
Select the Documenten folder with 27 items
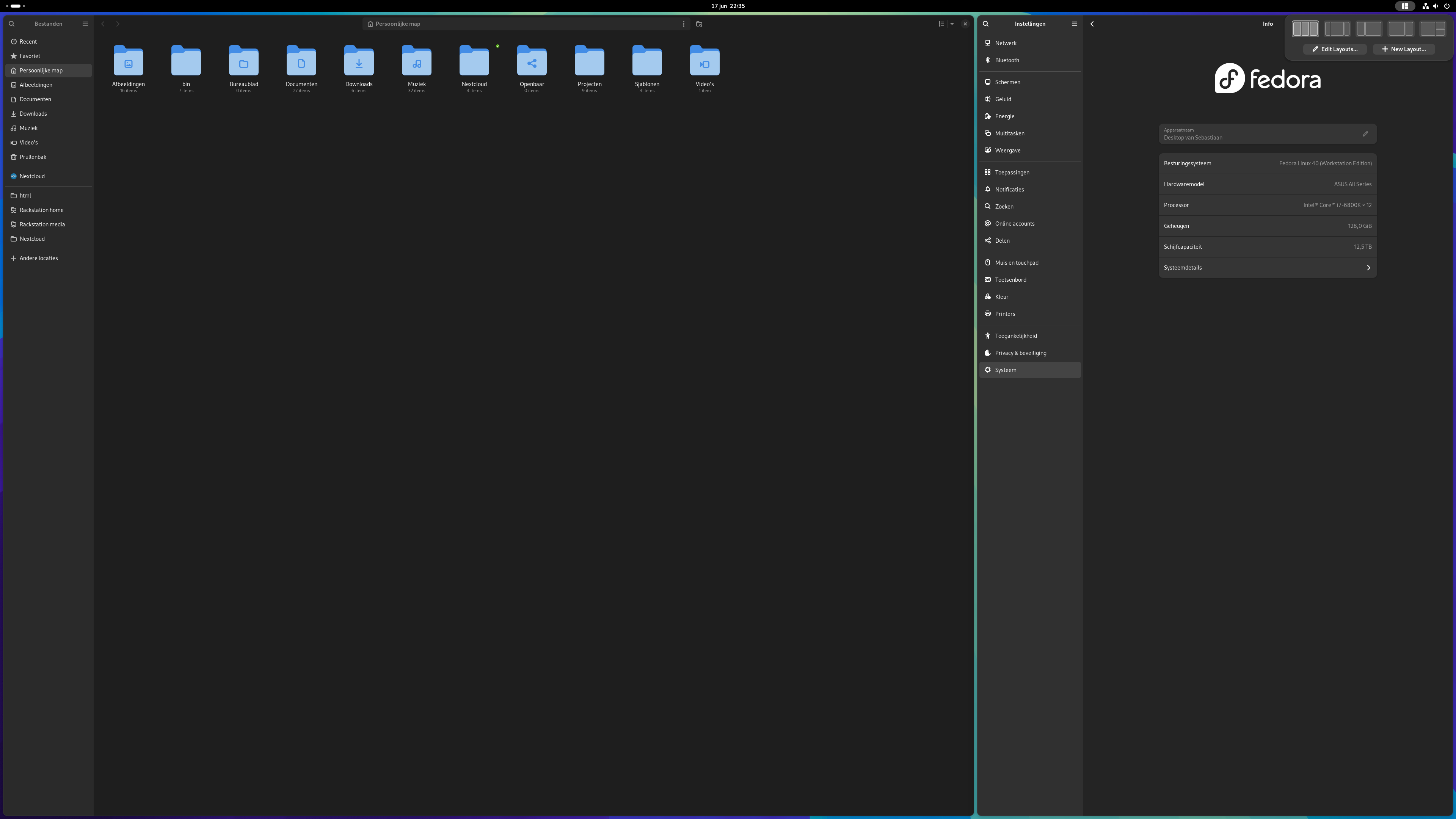tap(301, 61)
